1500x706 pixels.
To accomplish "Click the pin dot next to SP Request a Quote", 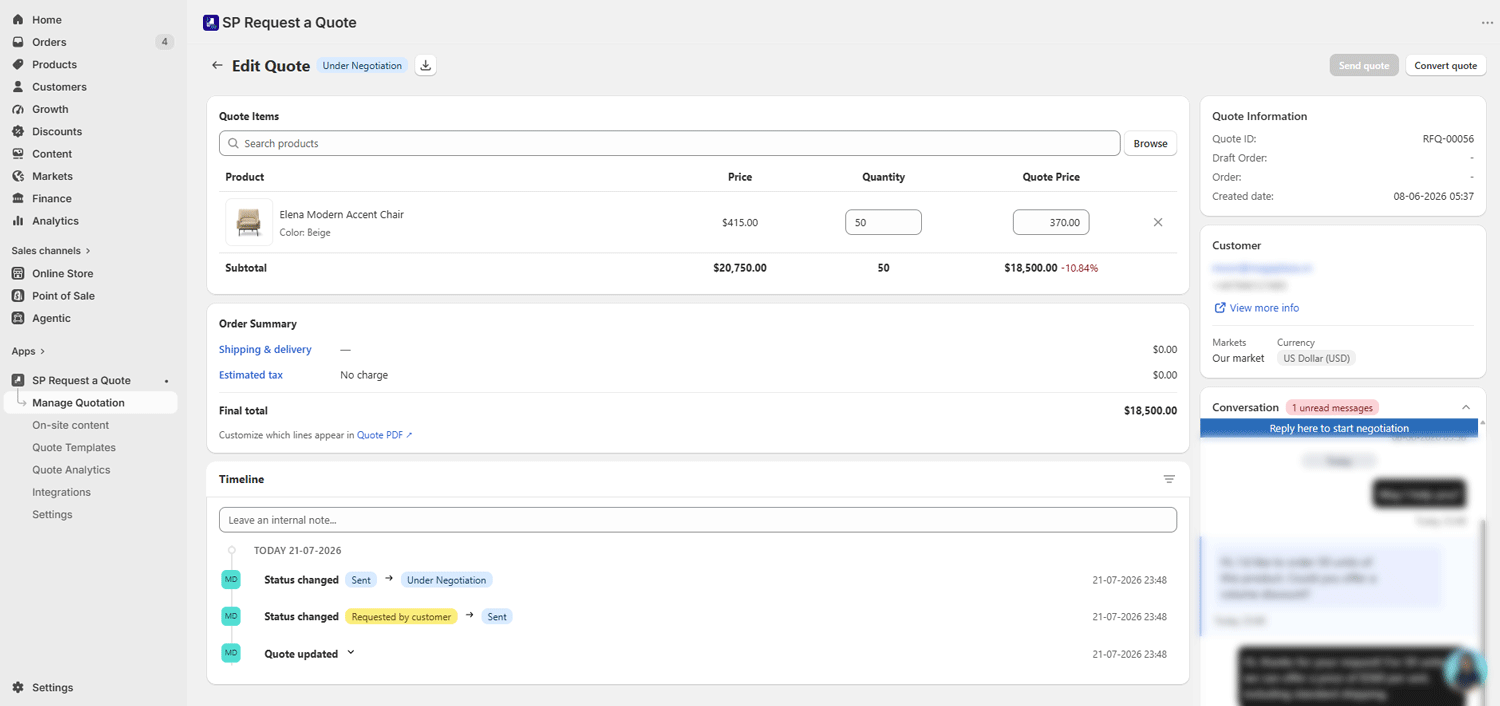I will click(x=166, y=381).
